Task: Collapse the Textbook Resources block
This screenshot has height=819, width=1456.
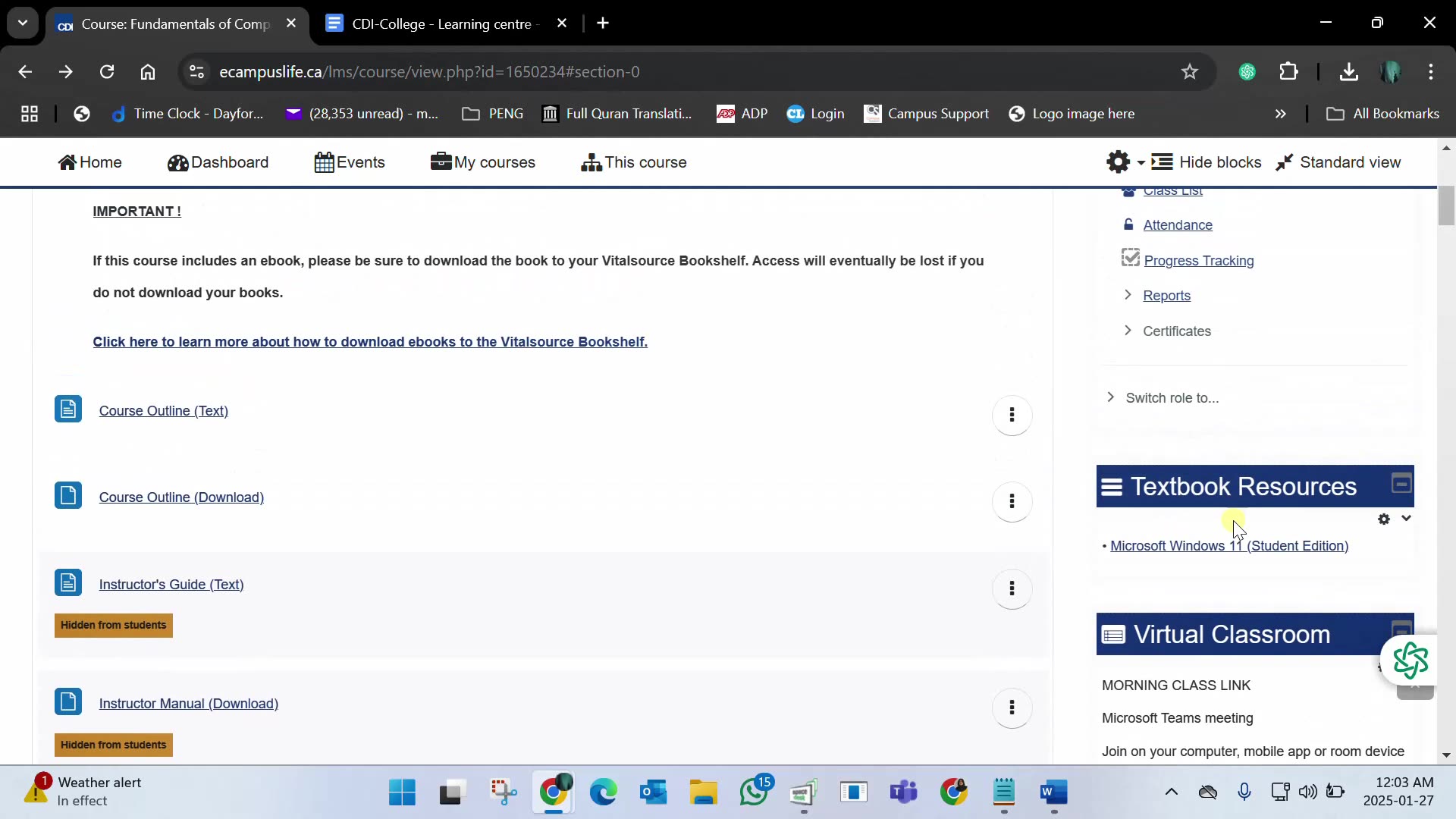Action: pos(1401,484)
